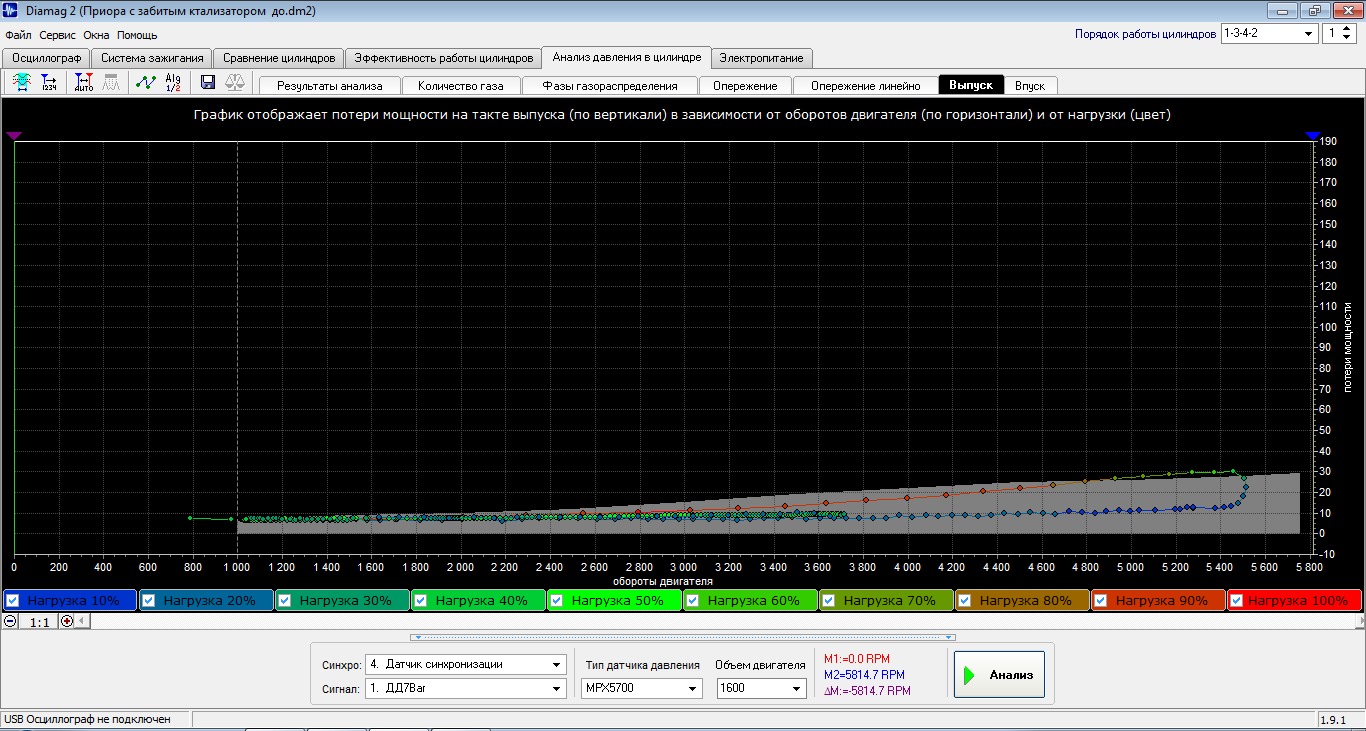Toggle the Нагрузка 90% checkbox
The image size is (1366, 731).
(1100, 601)
